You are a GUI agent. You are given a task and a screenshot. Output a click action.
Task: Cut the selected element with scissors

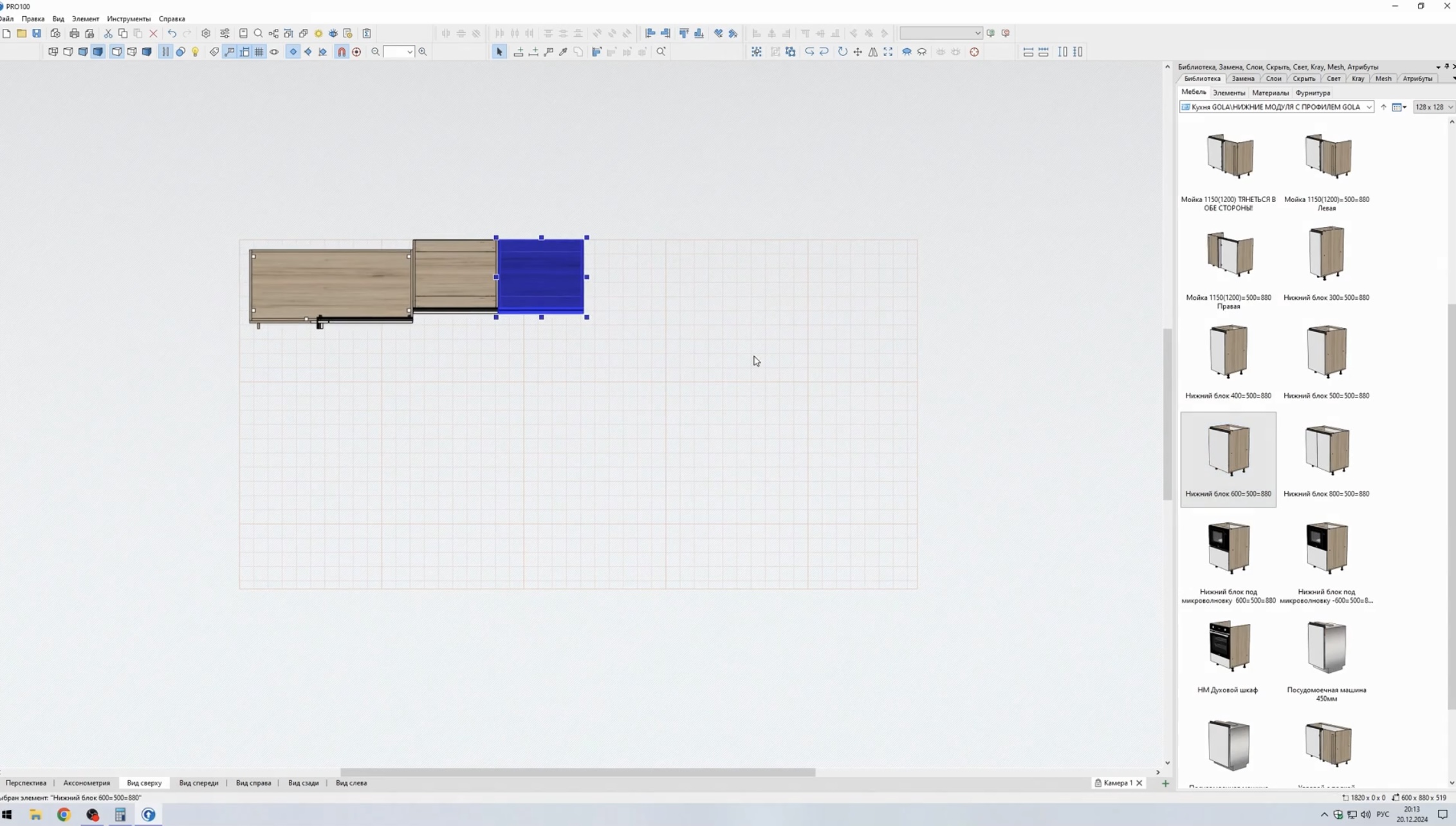108,33
